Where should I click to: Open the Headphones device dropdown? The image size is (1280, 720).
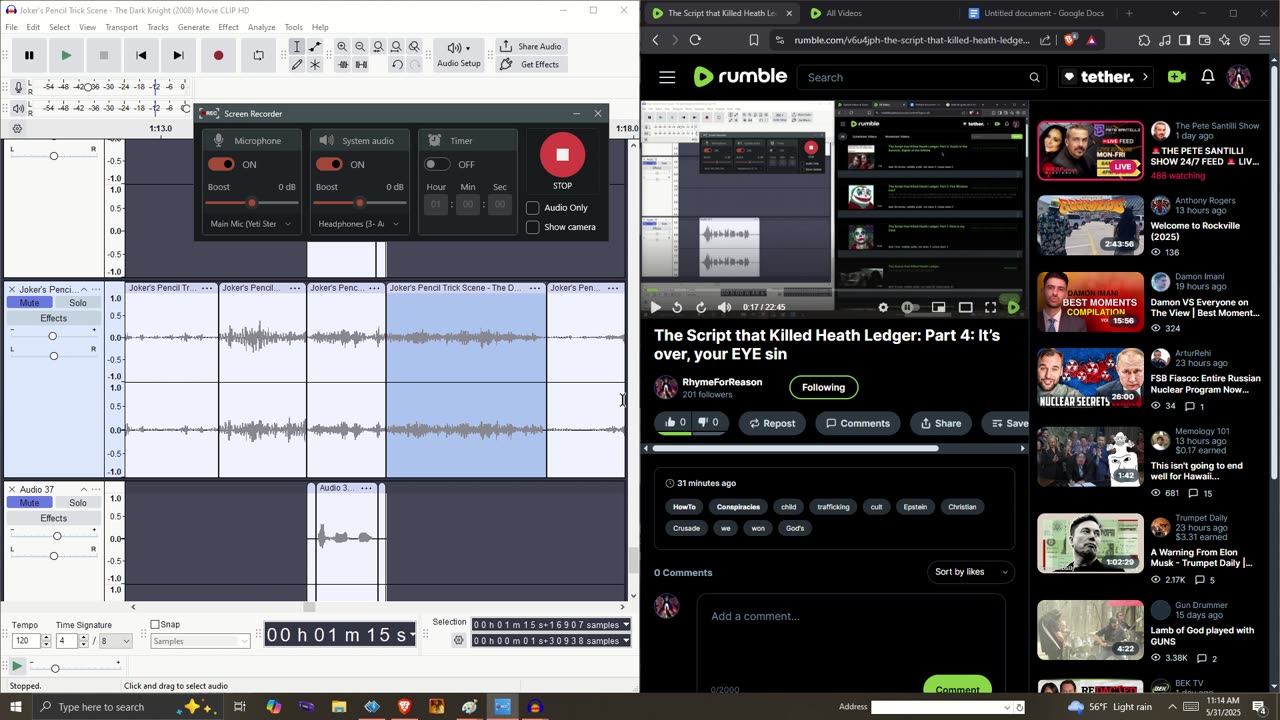359,224
